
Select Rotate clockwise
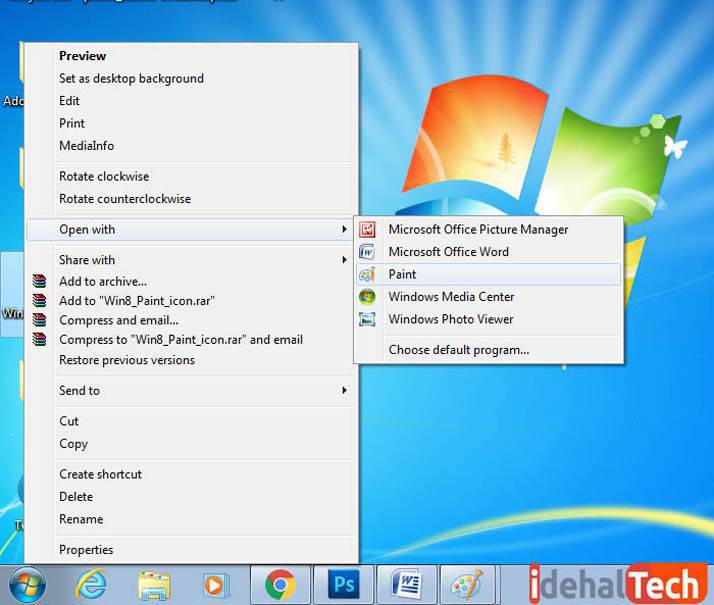coord(191,176)
